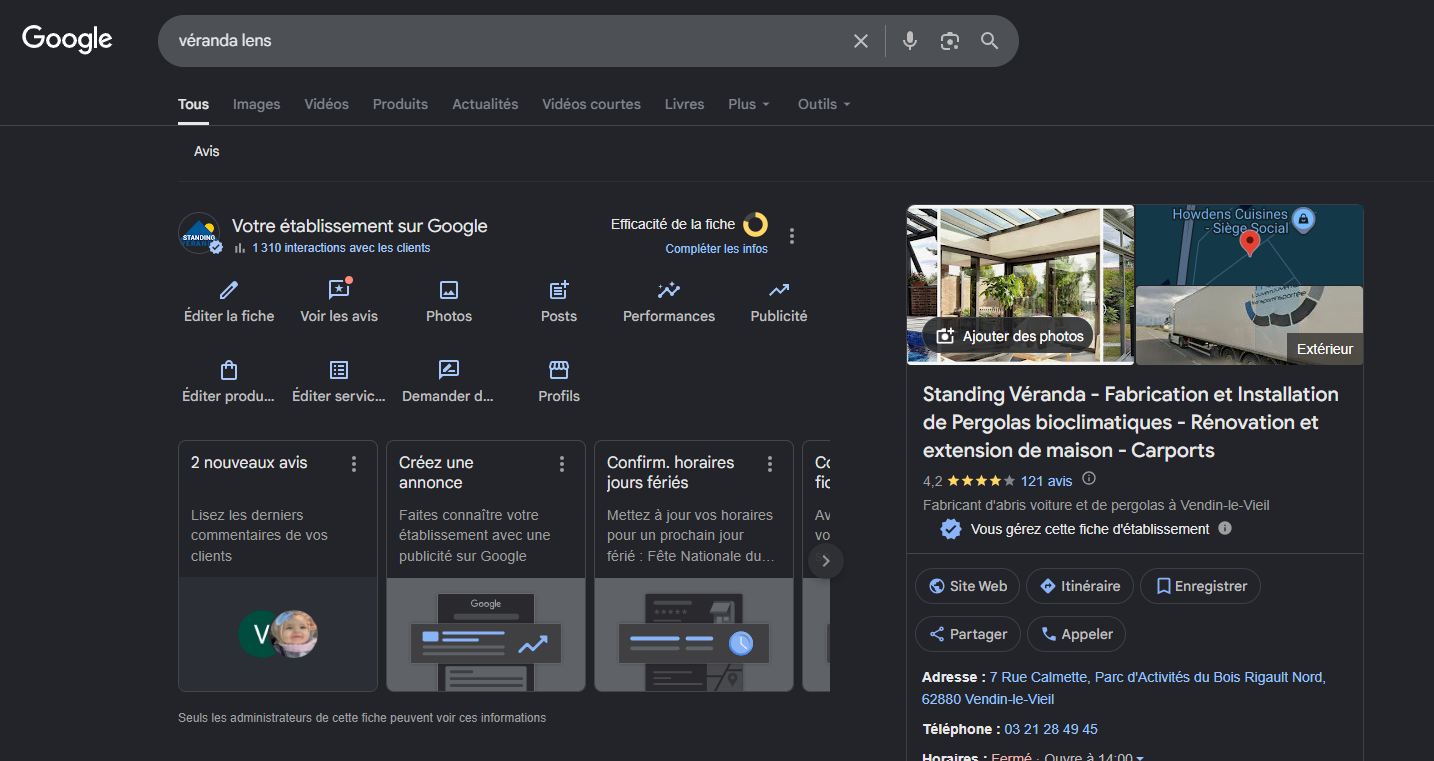Switch to the Vidéos tab

point(327,104)
